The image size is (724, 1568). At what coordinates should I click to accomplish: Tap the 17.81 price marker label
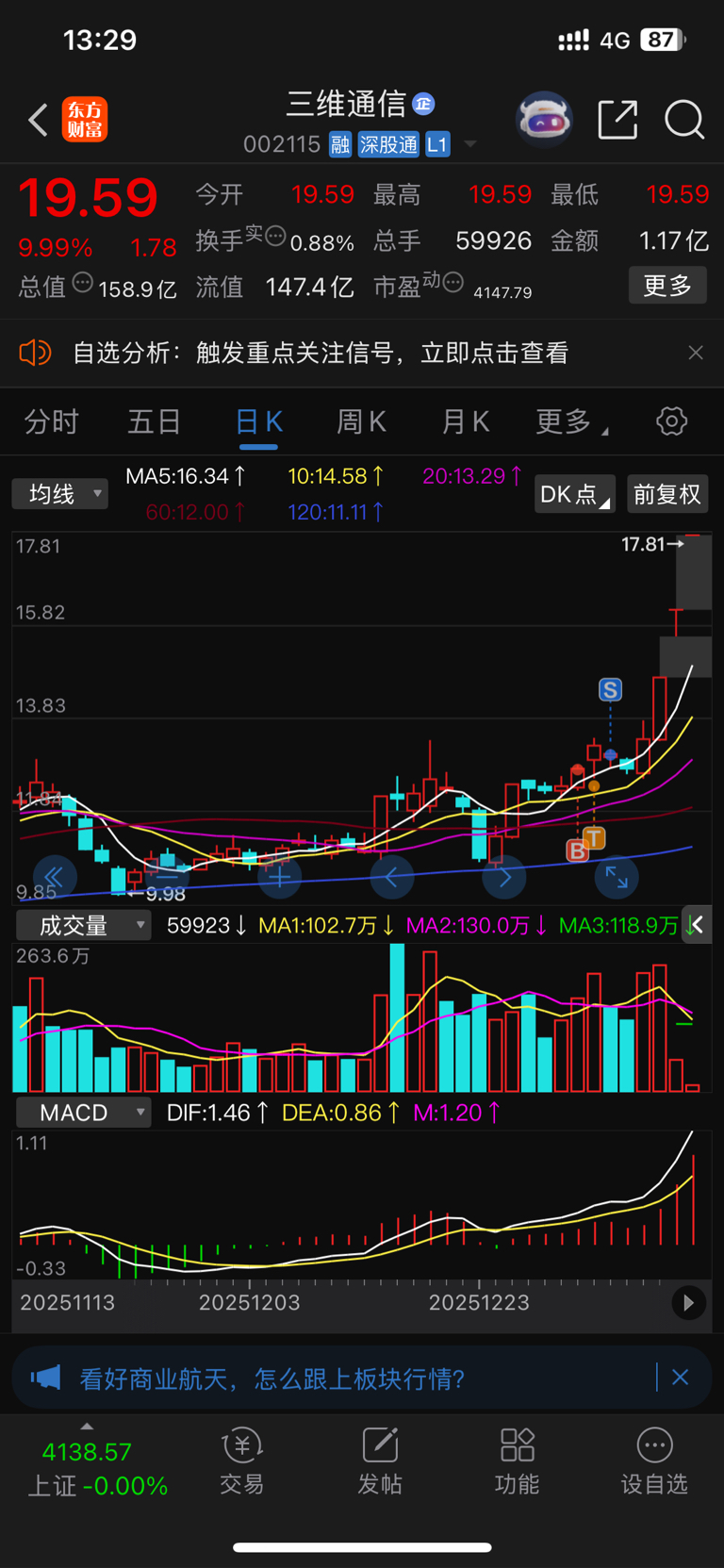point(652,544)
